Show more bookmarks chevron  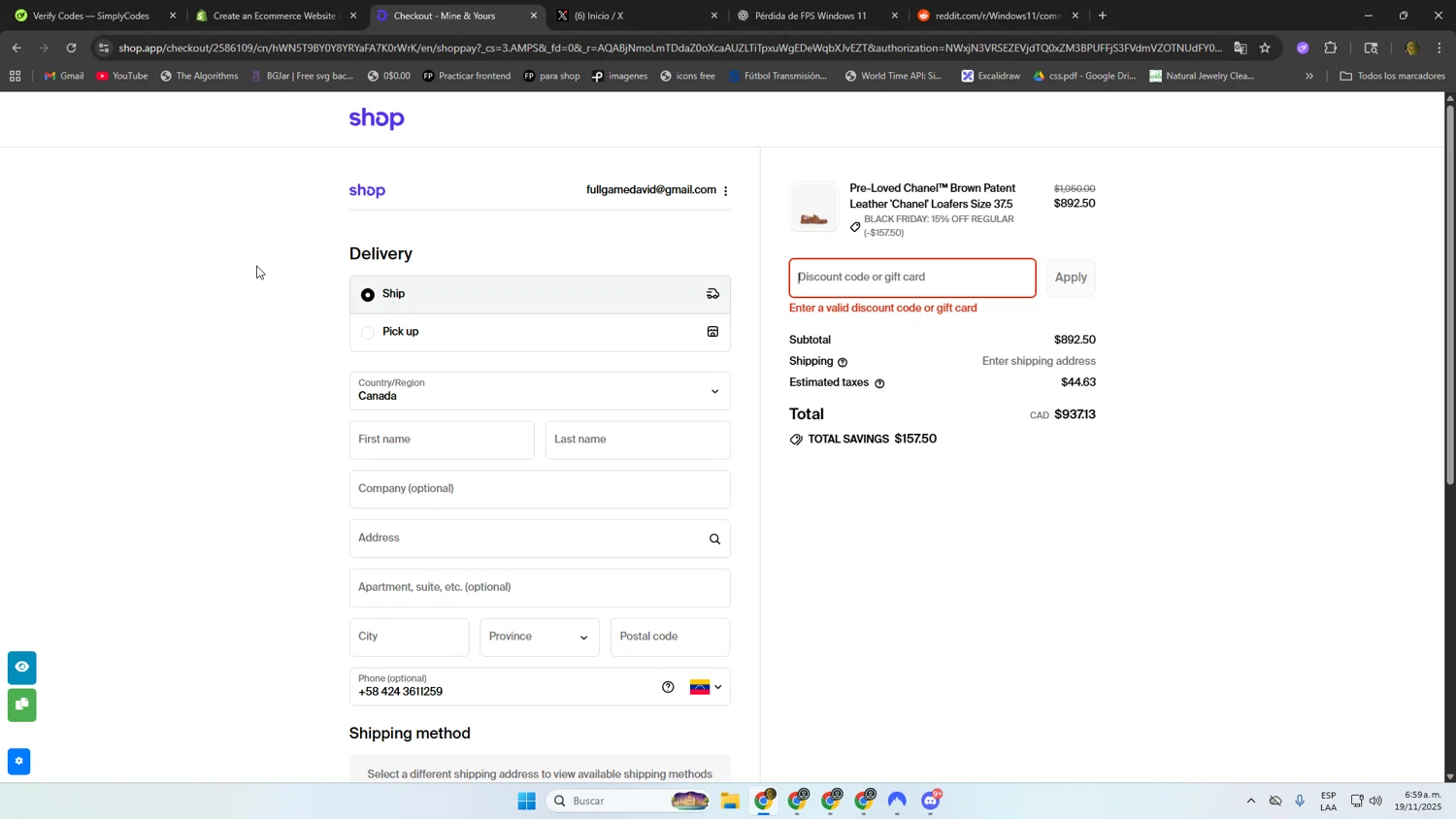pyautogui.click(x=1308, y=76)
